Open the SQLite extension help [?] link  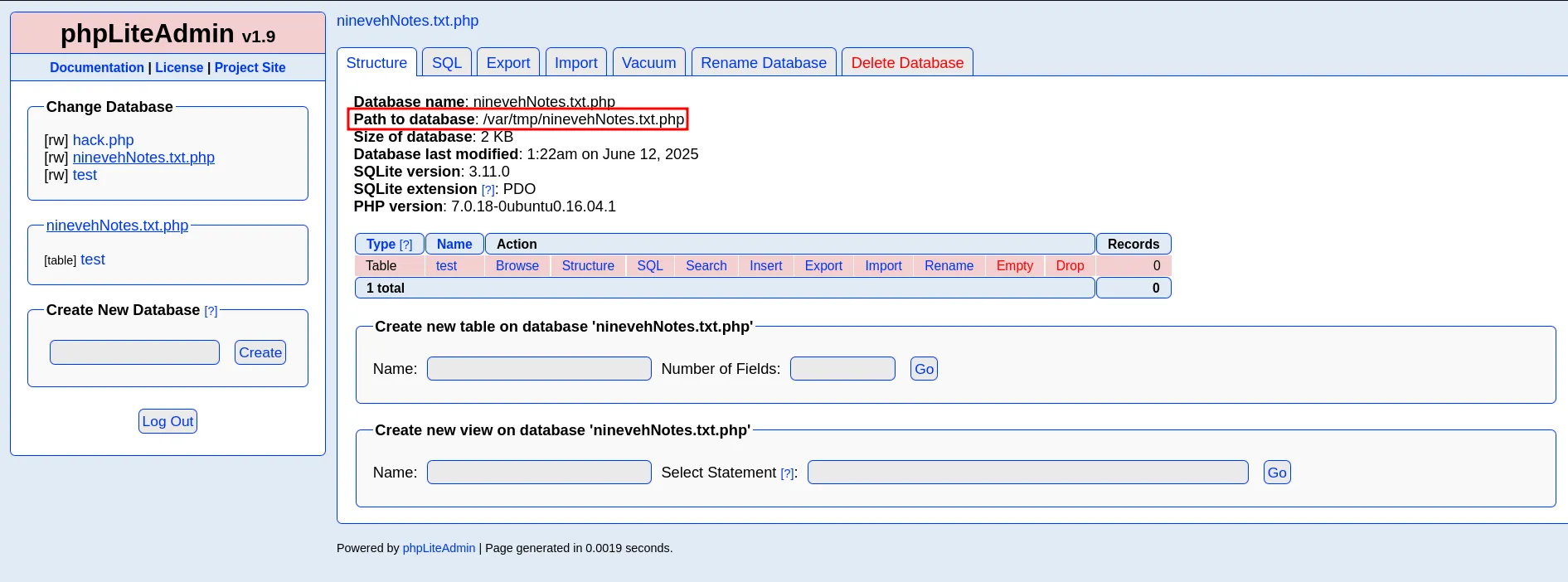488,190
